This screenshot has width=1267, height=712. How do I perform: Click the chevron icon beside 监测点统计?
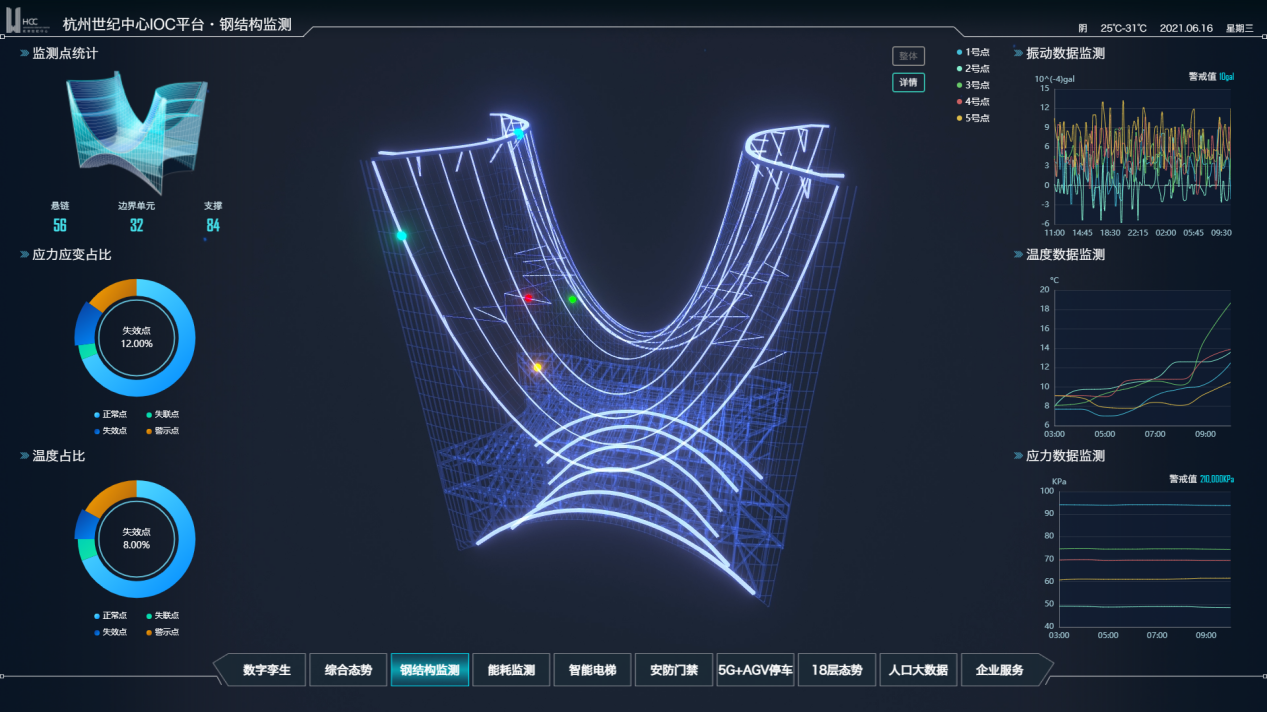point(24,54)
